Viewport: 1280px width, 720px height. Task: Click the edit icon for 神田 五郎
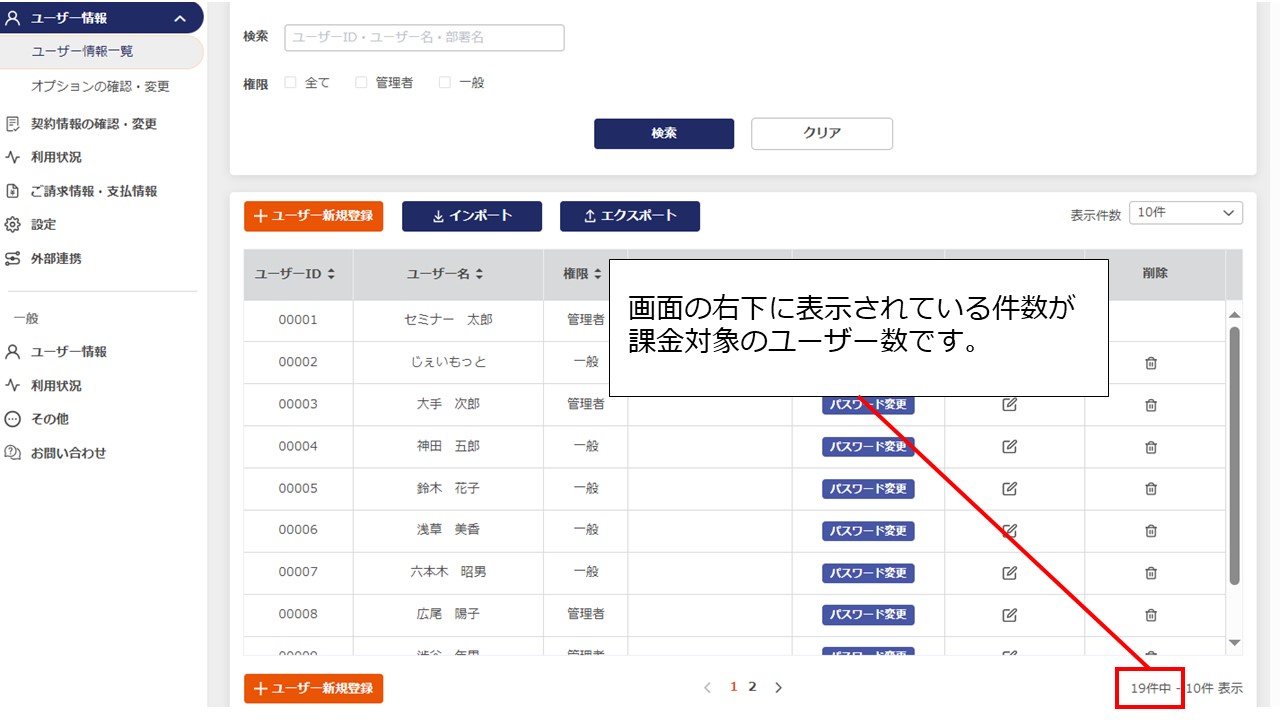tap(1009, 446)
